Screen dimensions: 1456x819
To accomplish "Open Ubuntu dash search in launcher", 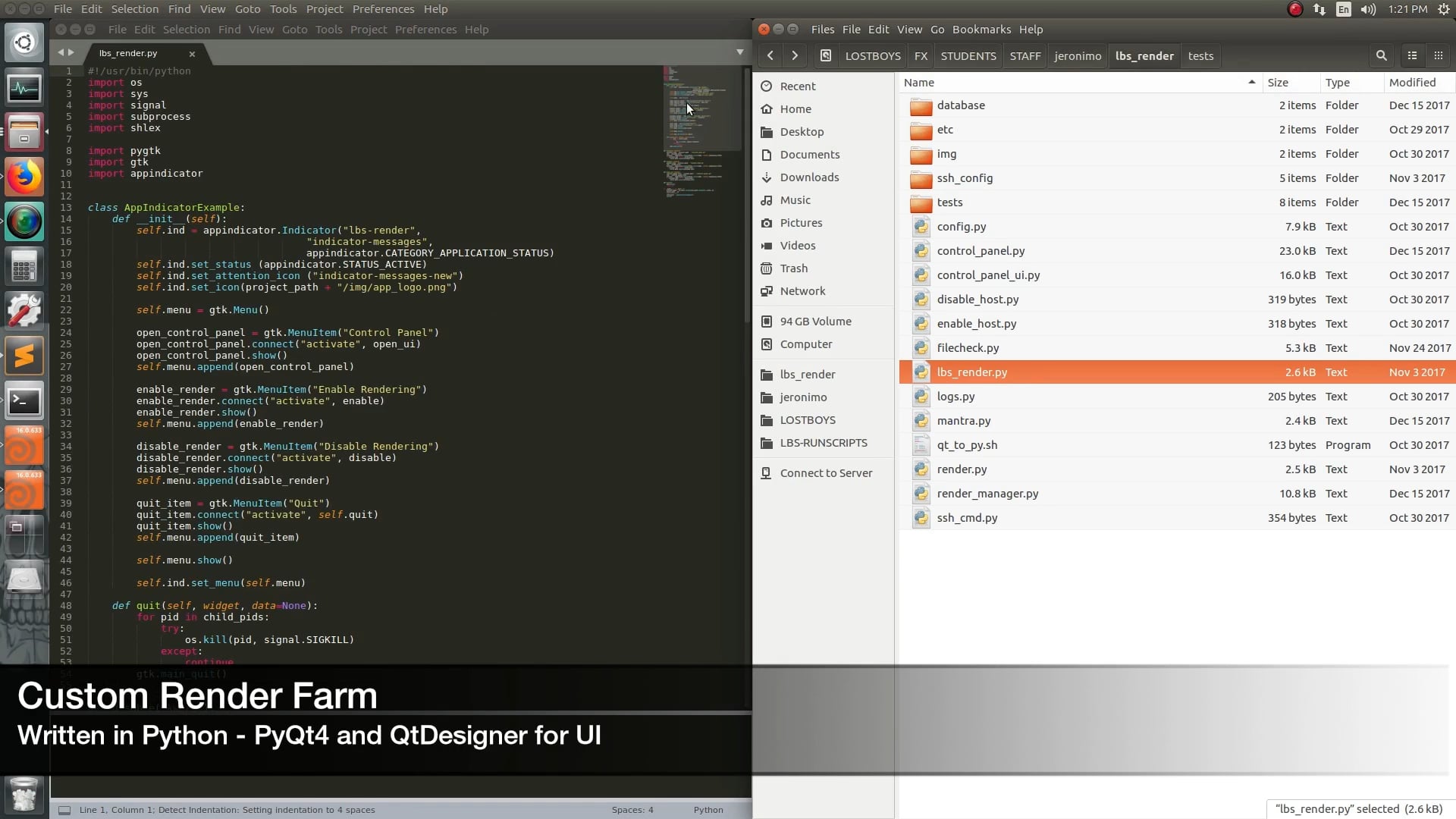I will coord(24,42).
